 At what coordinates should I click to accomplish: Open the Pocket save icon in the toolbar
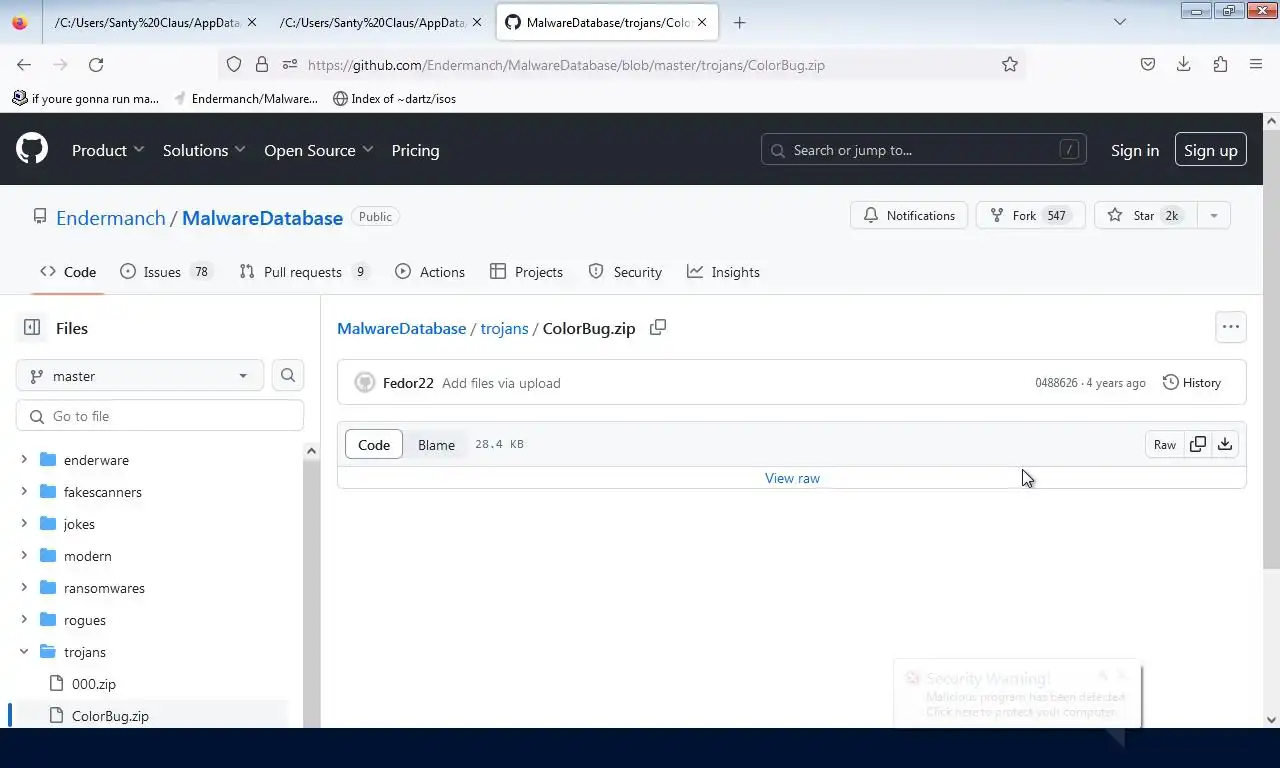click(x=1148, y=64)
